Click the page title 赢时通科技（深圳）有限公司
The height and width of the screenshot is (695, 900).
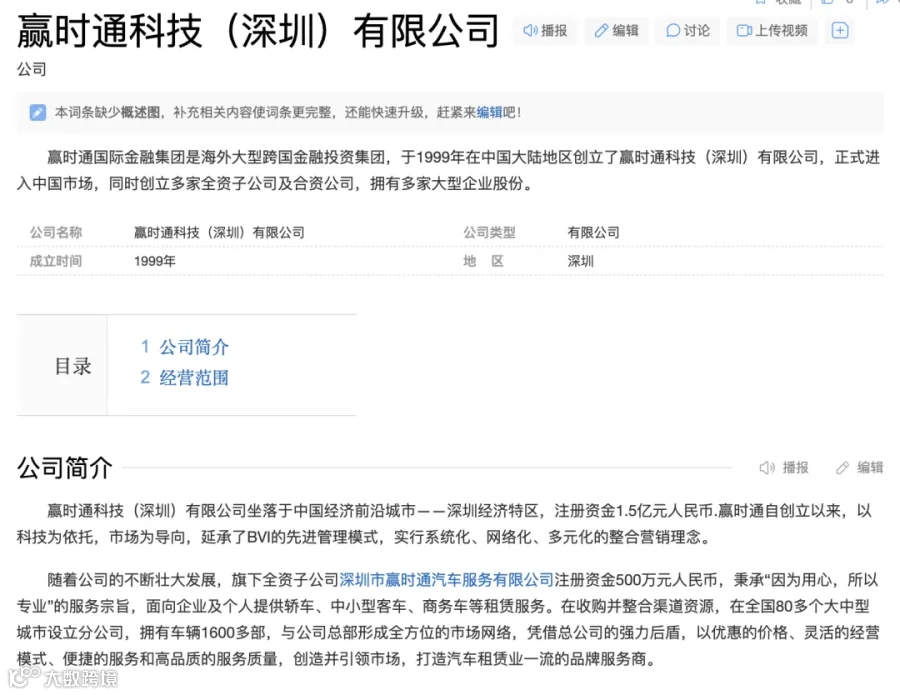[258, 31]
